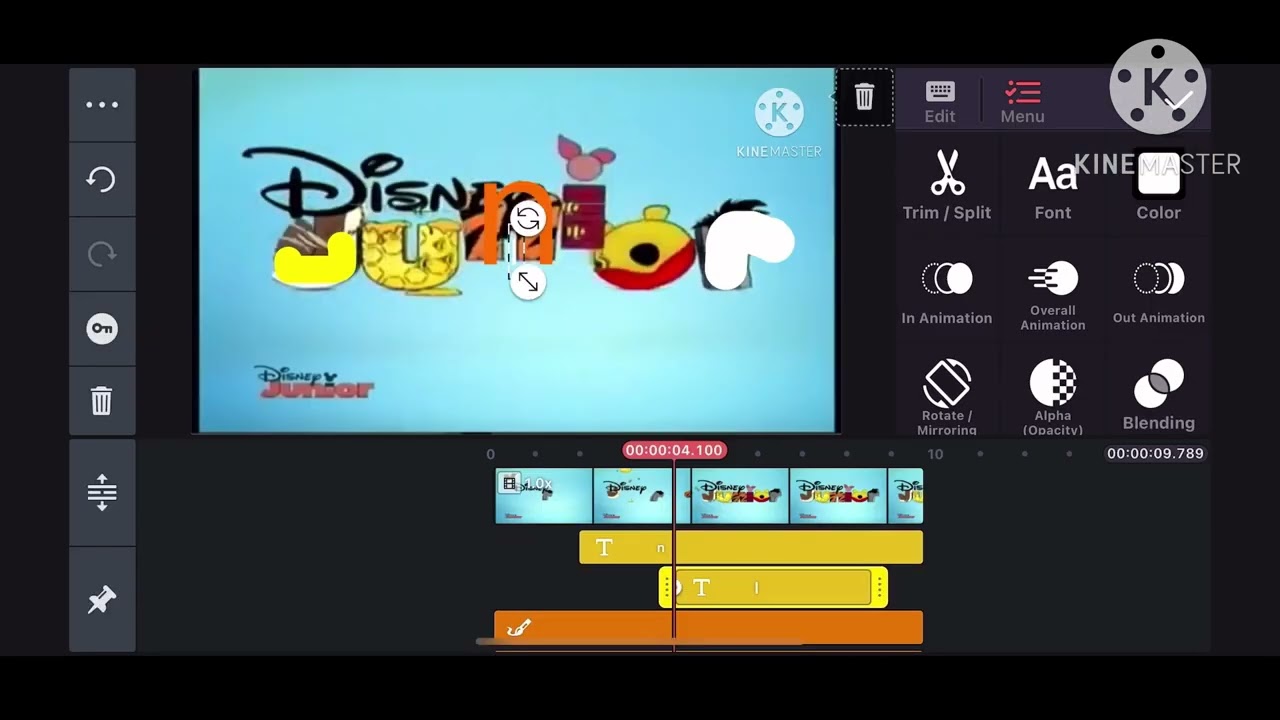Screen dimensions: 1280x720
Task: Click the redo arrow icon
Action: (x=102, y=254)
